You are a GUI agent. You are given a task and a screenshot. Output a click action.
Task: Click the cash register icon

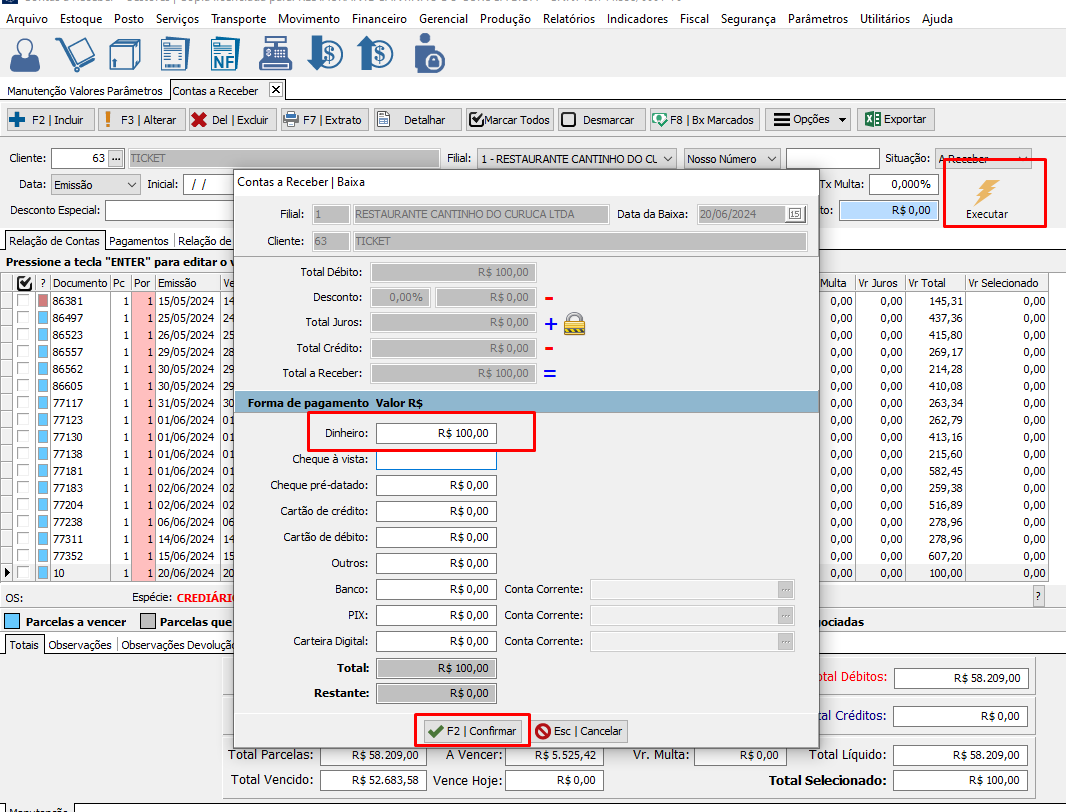tap(274, 55)
